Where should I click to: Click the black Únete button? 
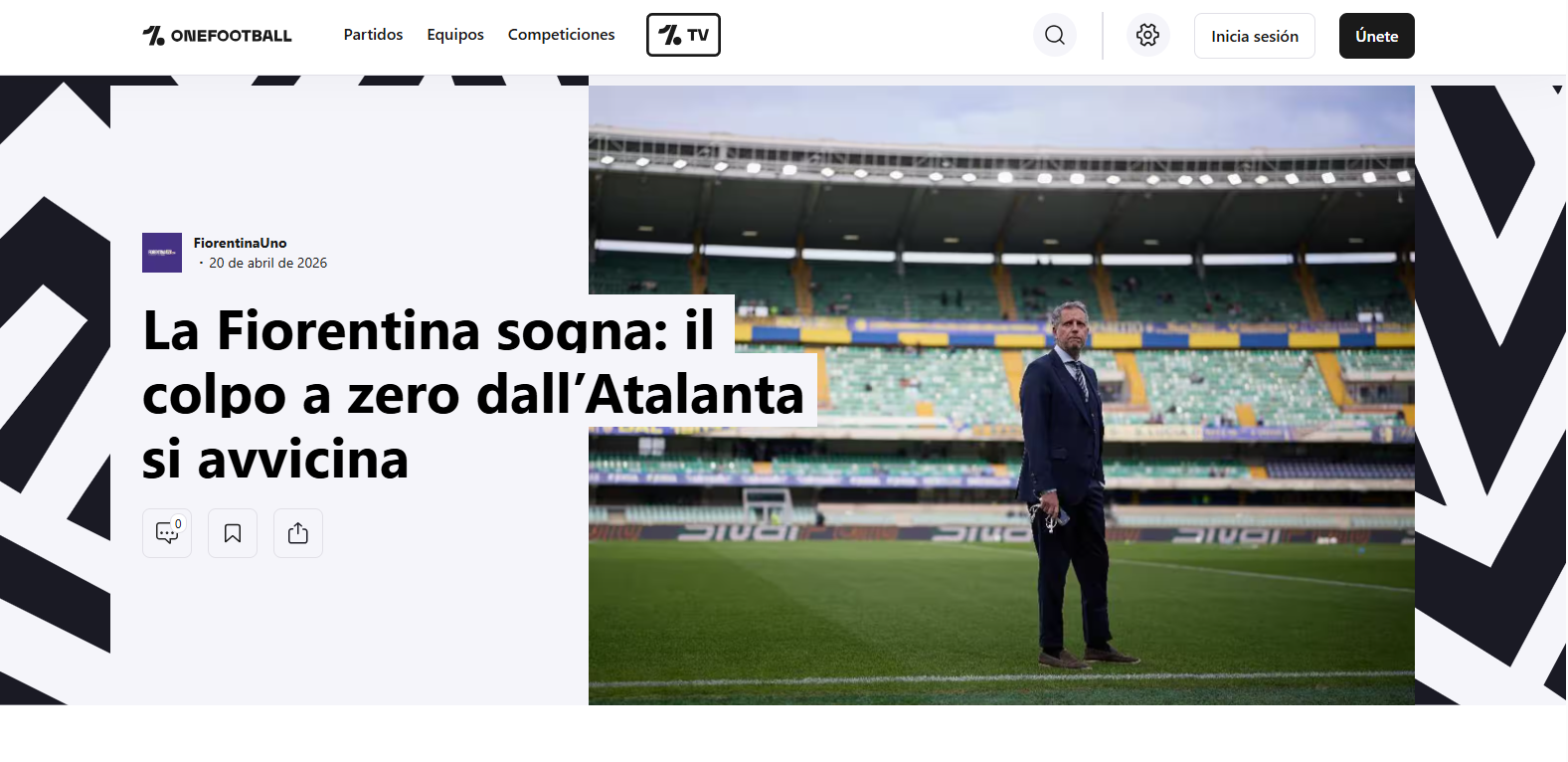(1377, 36)
